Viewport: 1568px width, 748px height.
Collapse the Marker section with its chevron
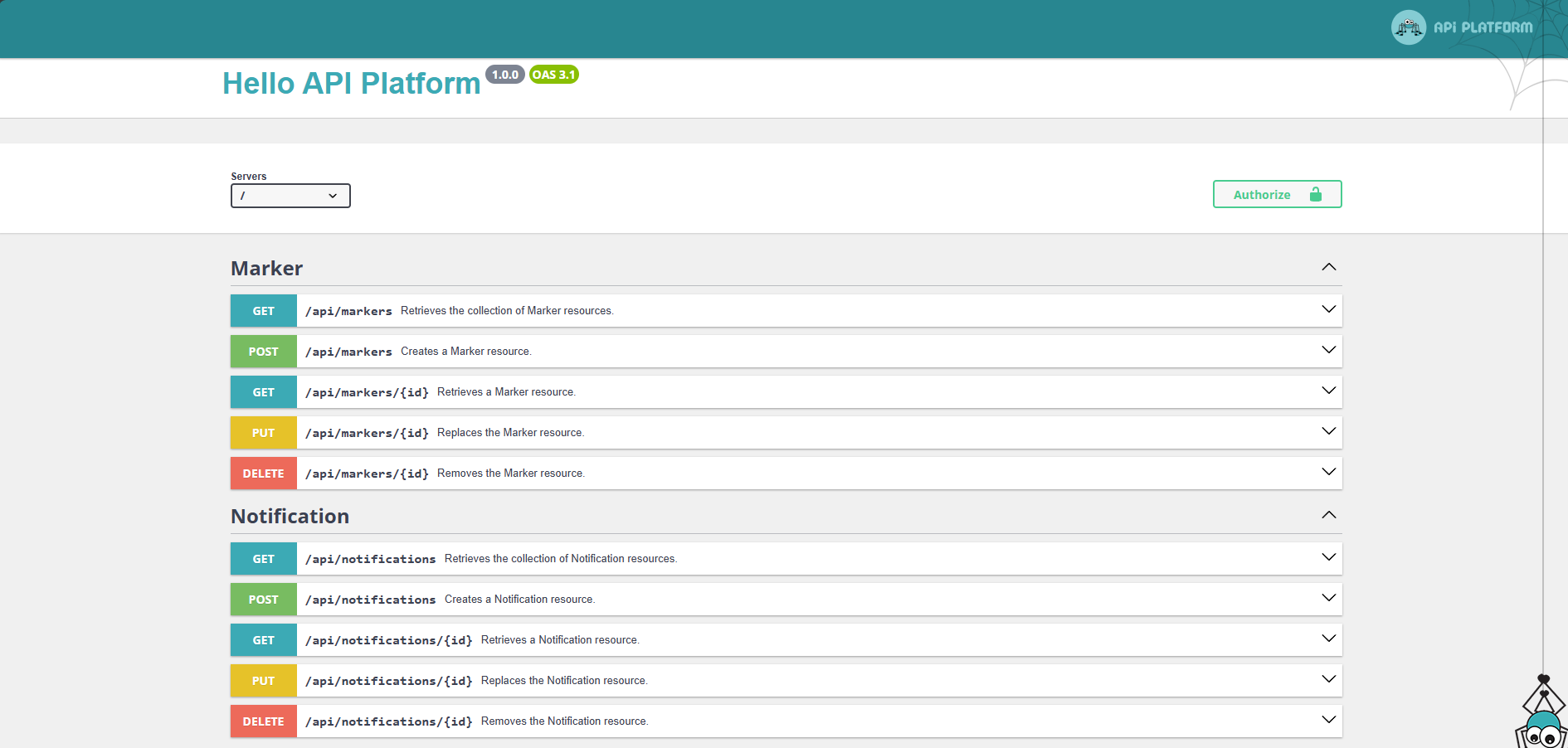click(x=1328, y=267)
